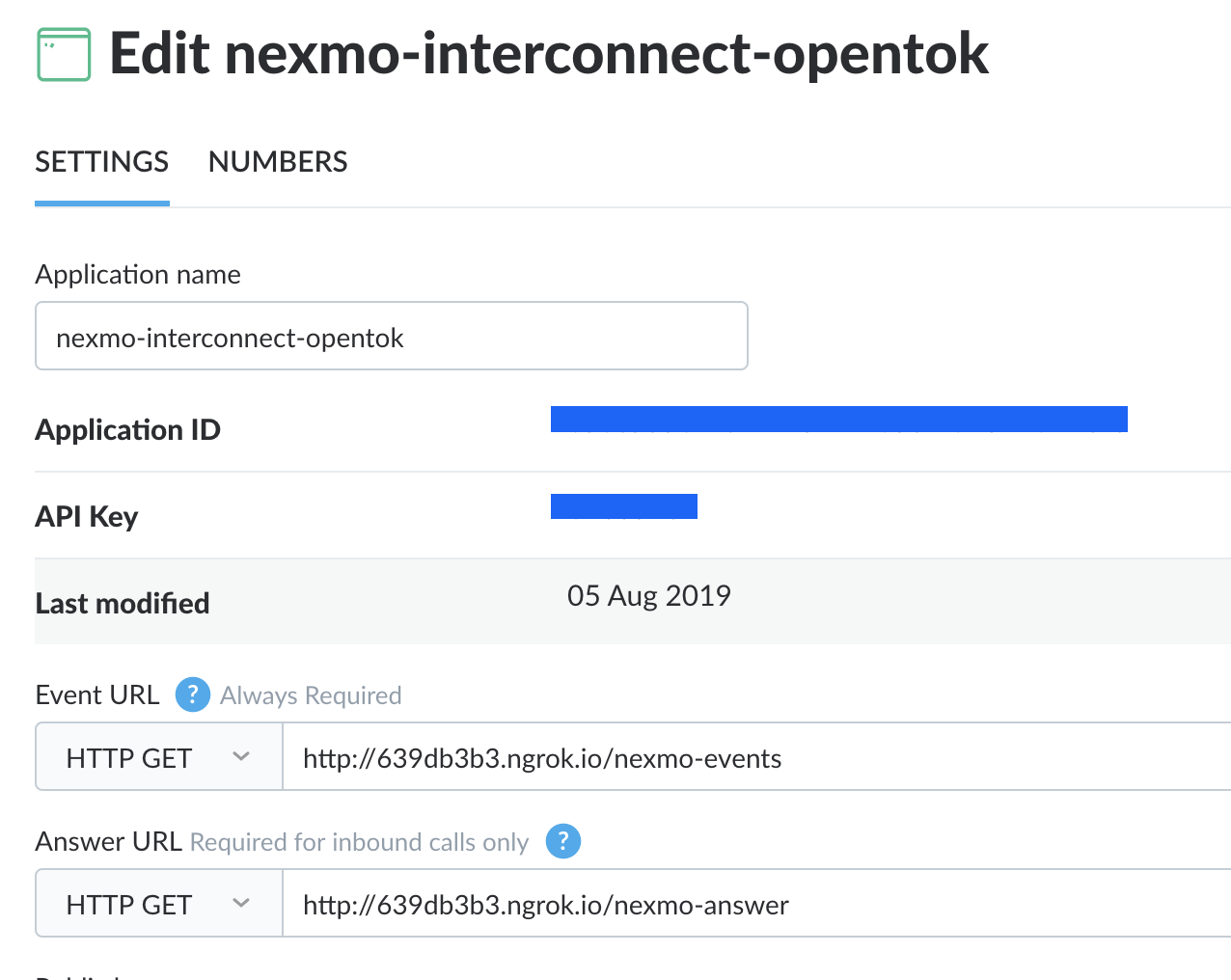This screenshot has width=1231, height=980.
Task: Click the green application window icon
Action: click(64, 55)
